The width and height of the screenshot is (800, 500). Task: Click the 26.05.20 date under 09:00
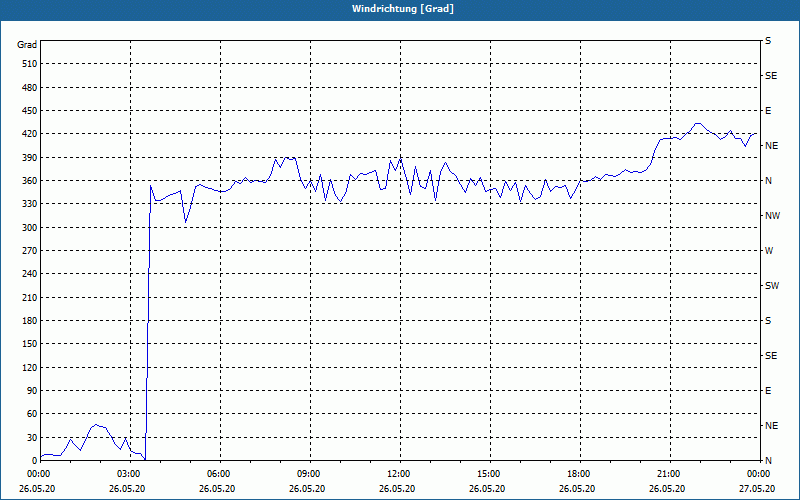307,489
